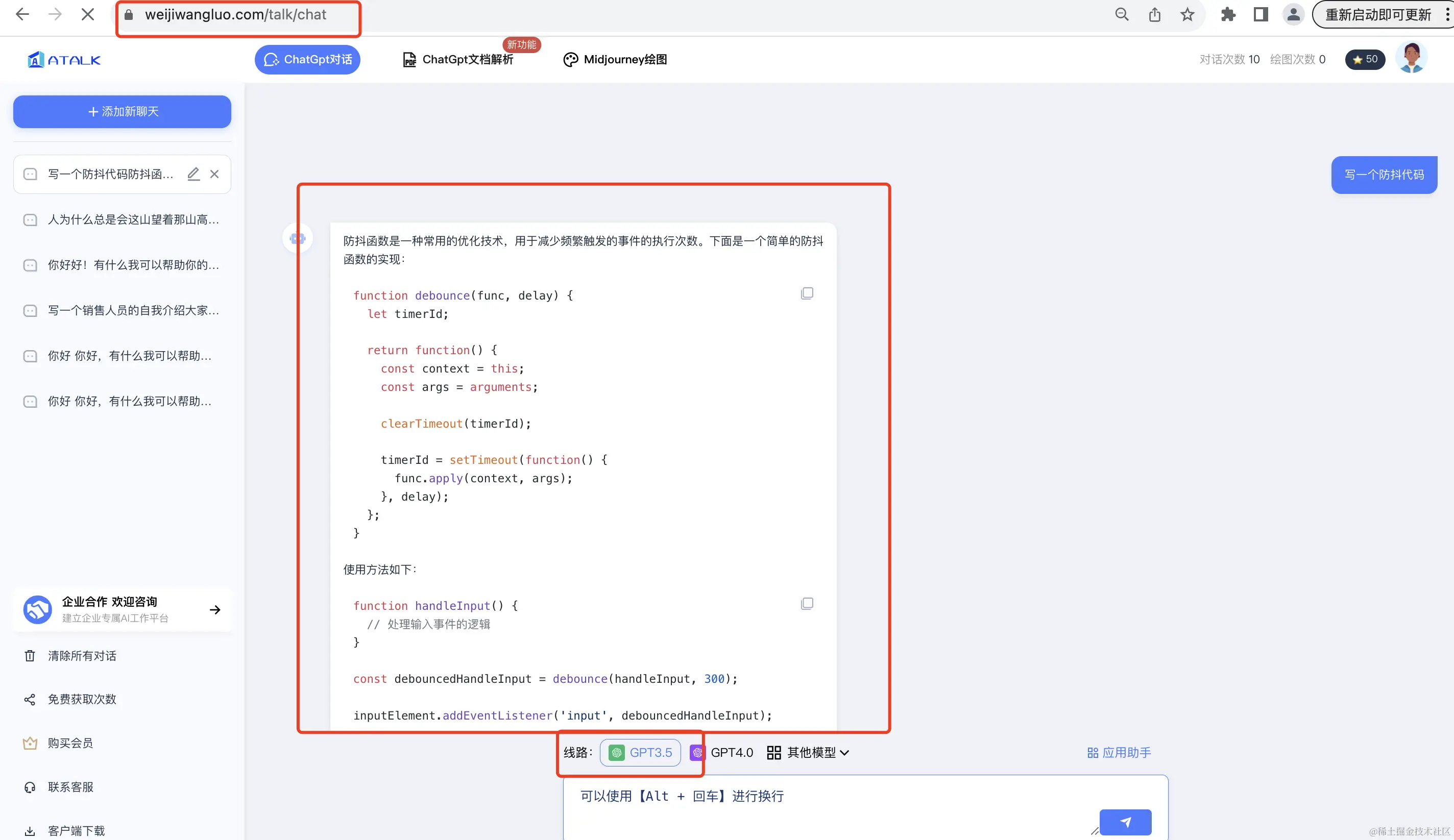The width and height of the screenshot is (1454, 840).
Task: Click the browser extensions puzzle icon
Action: click(1227, 14)
